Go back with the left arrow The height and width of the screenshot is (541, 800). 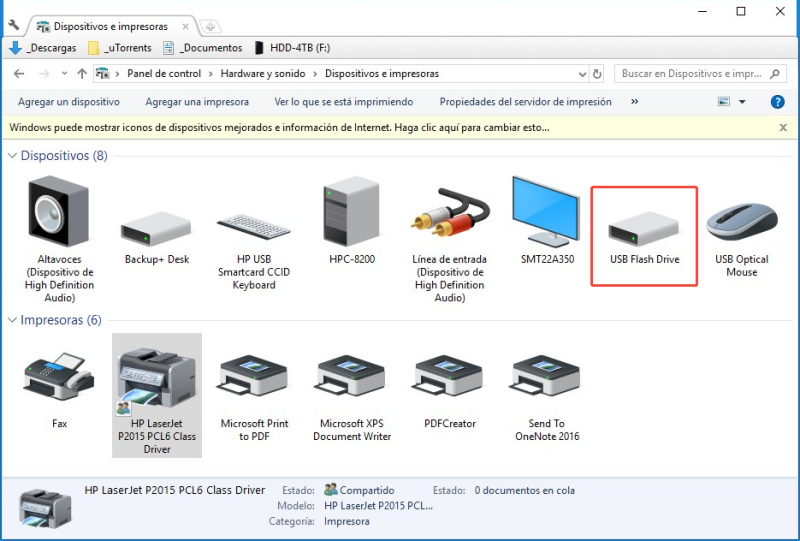point(19,74)
